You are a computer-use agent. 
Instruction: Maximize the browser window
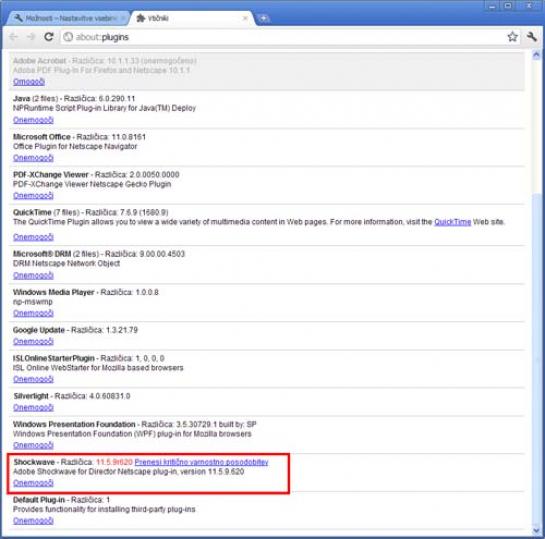pyautogui.click(x=508, y=6)
